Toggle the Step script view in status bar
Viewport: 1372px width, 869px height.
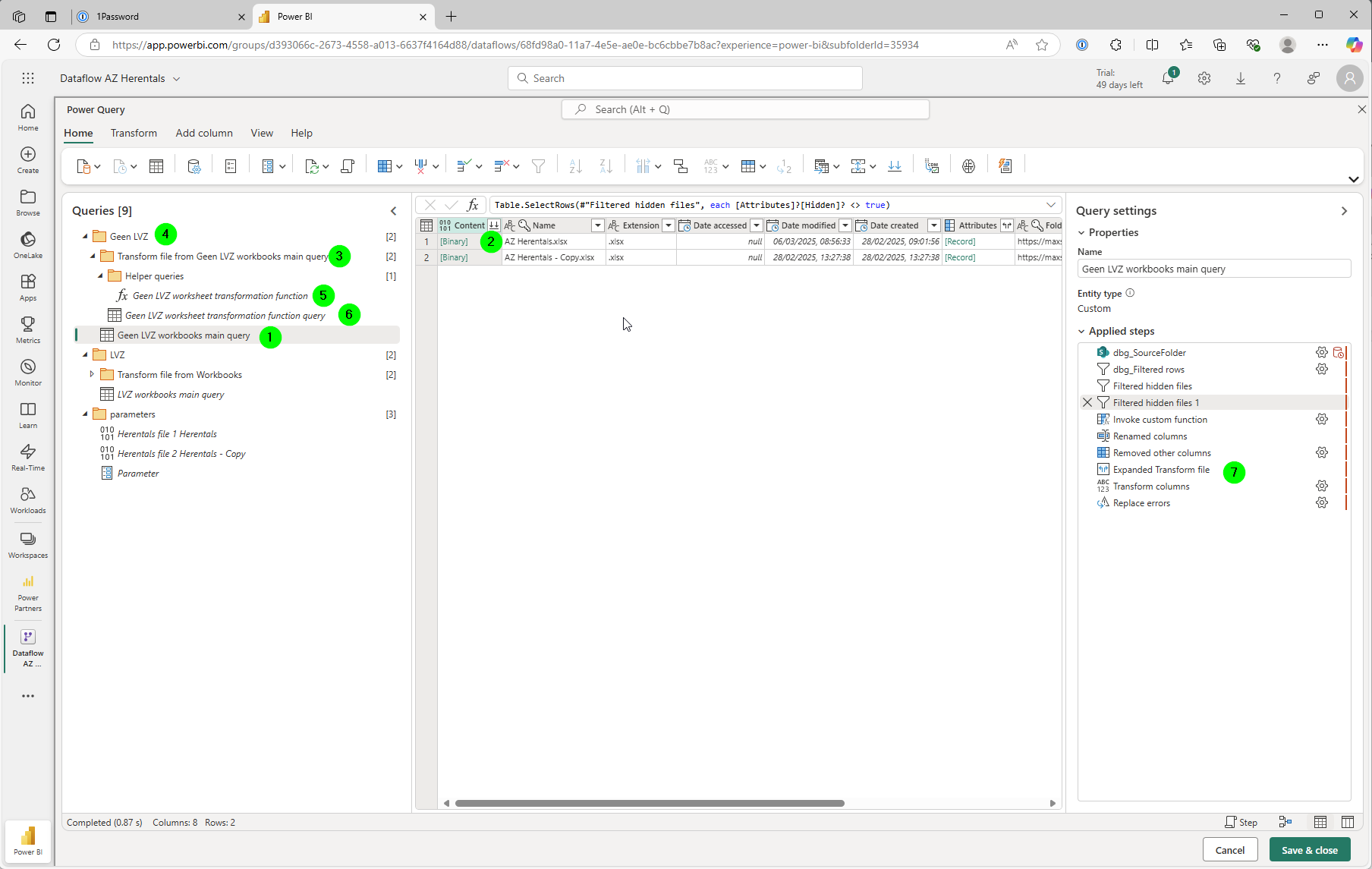coord(1241,822)
